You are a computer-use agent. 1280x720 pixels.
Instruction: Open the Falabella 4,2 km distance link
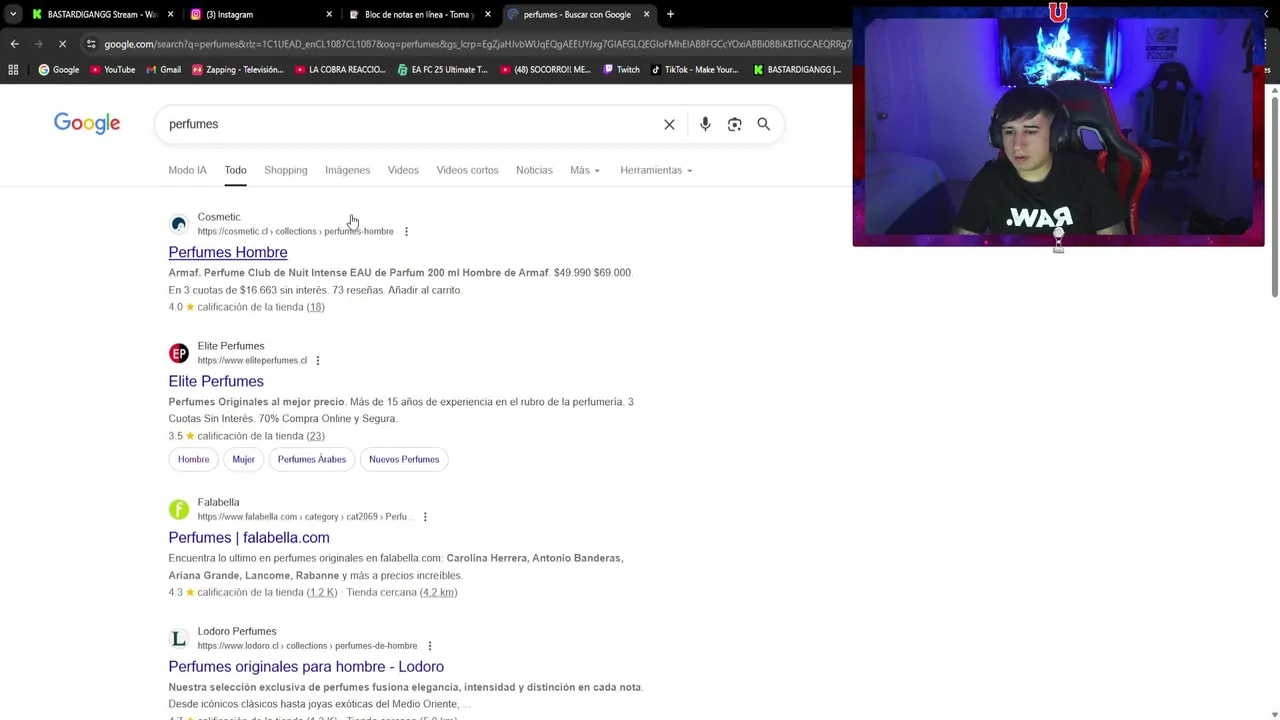pos(438,592)
